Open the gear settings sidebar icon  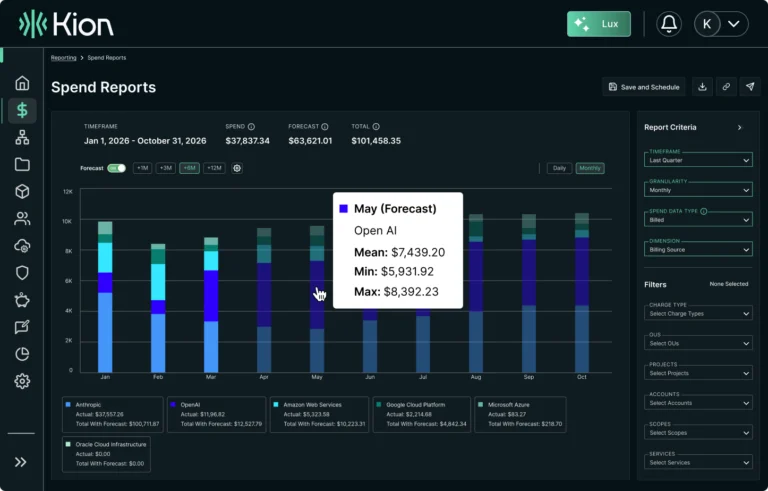tap(22, 381)
